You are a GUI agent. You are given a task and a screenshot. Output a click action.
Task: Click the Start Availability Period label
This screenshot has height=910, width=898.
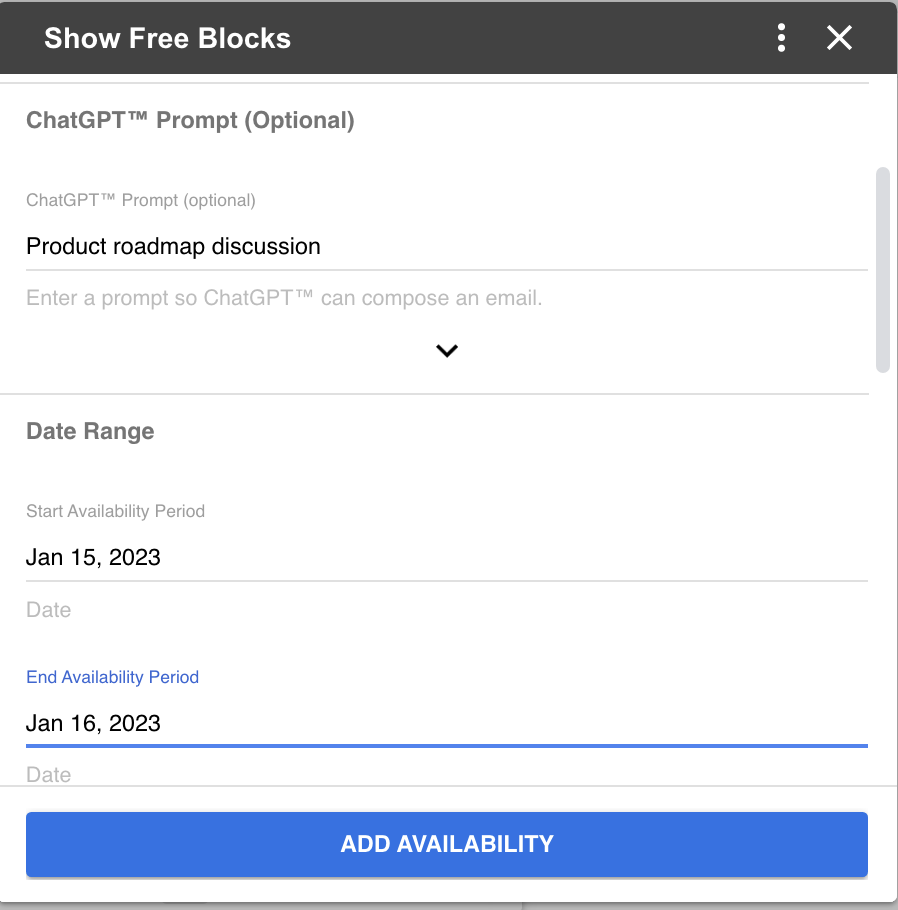point(115,511)
